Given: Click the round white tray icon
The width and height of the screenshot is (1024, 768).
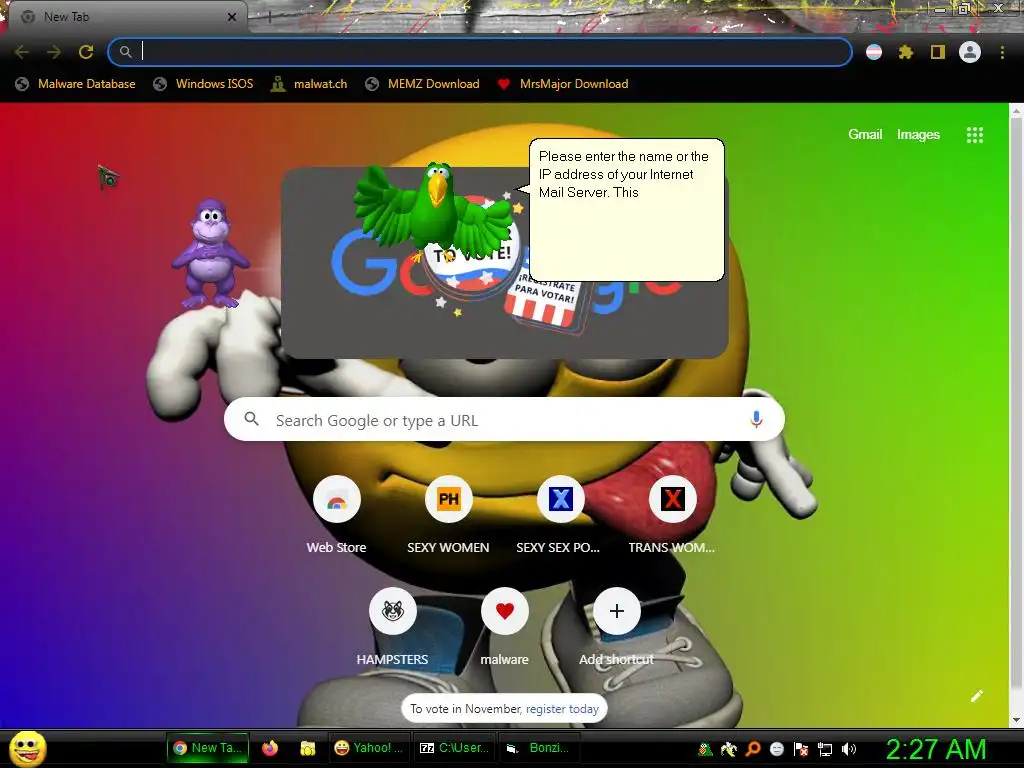Looking at the screenshot, I should point(776,749).
